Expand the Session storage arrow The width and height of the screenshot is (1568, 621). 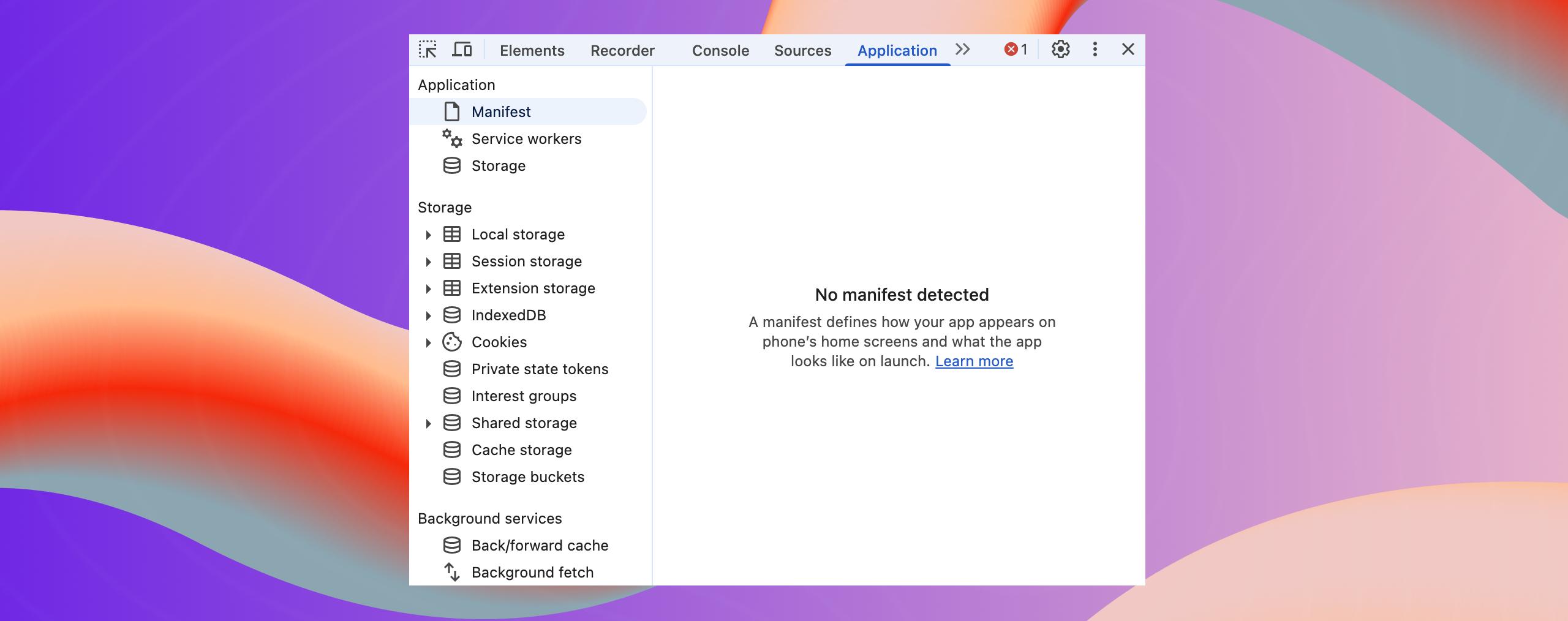429,262
